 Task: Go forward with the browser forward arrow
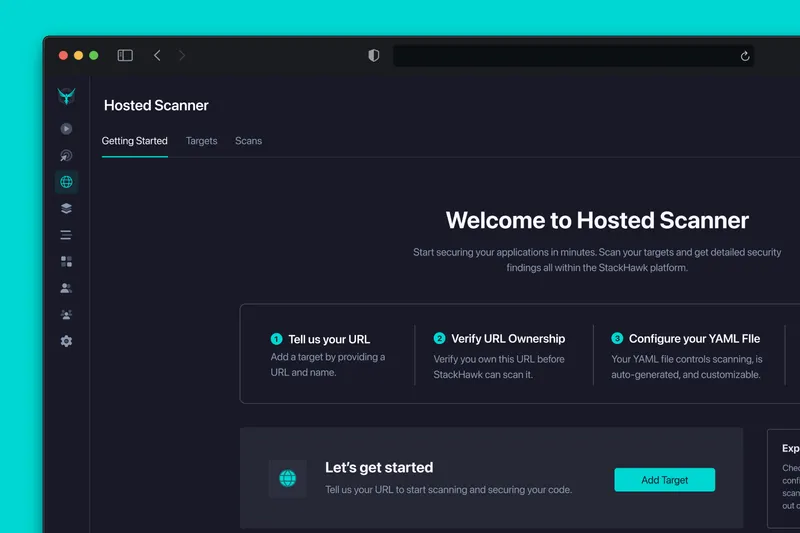182,55
